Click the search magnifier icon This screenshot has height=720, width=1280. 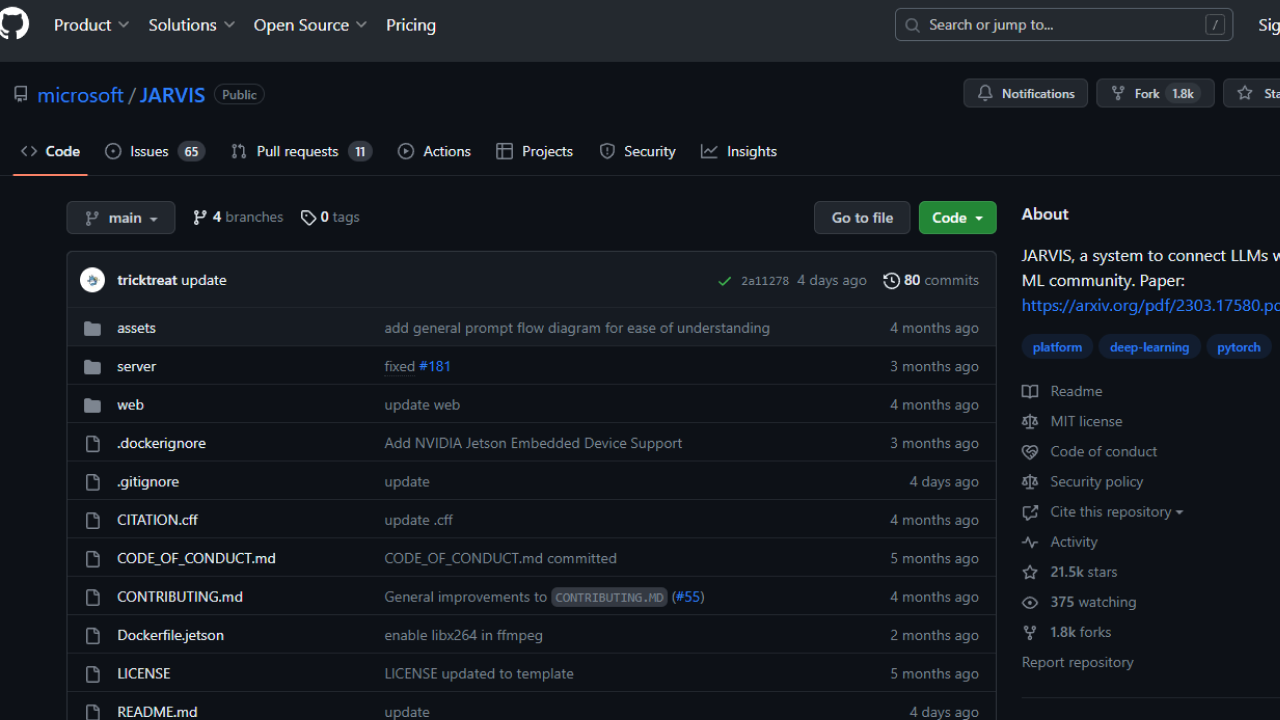coord(912,25)
